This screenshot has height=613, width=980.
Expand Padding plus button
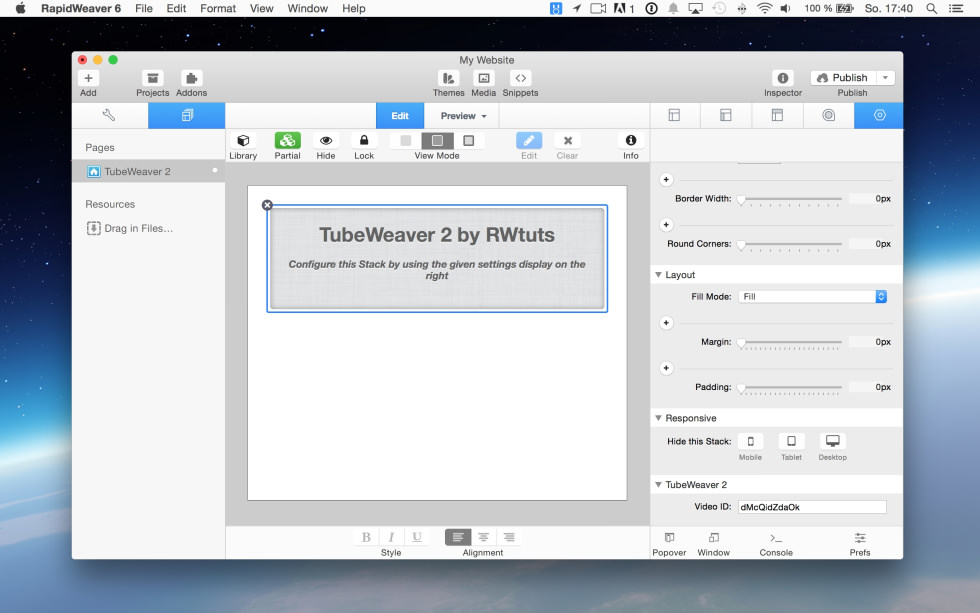[666, 368]
